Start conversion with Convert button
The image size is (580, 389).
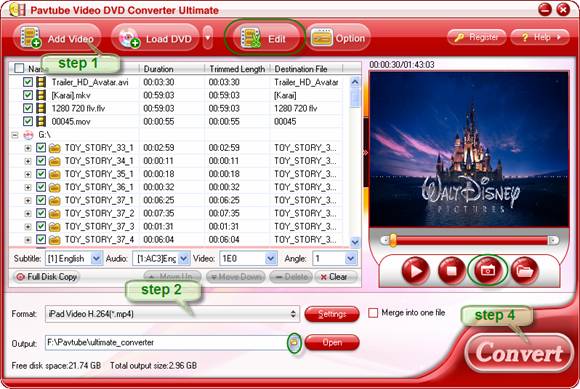point(519,353)
